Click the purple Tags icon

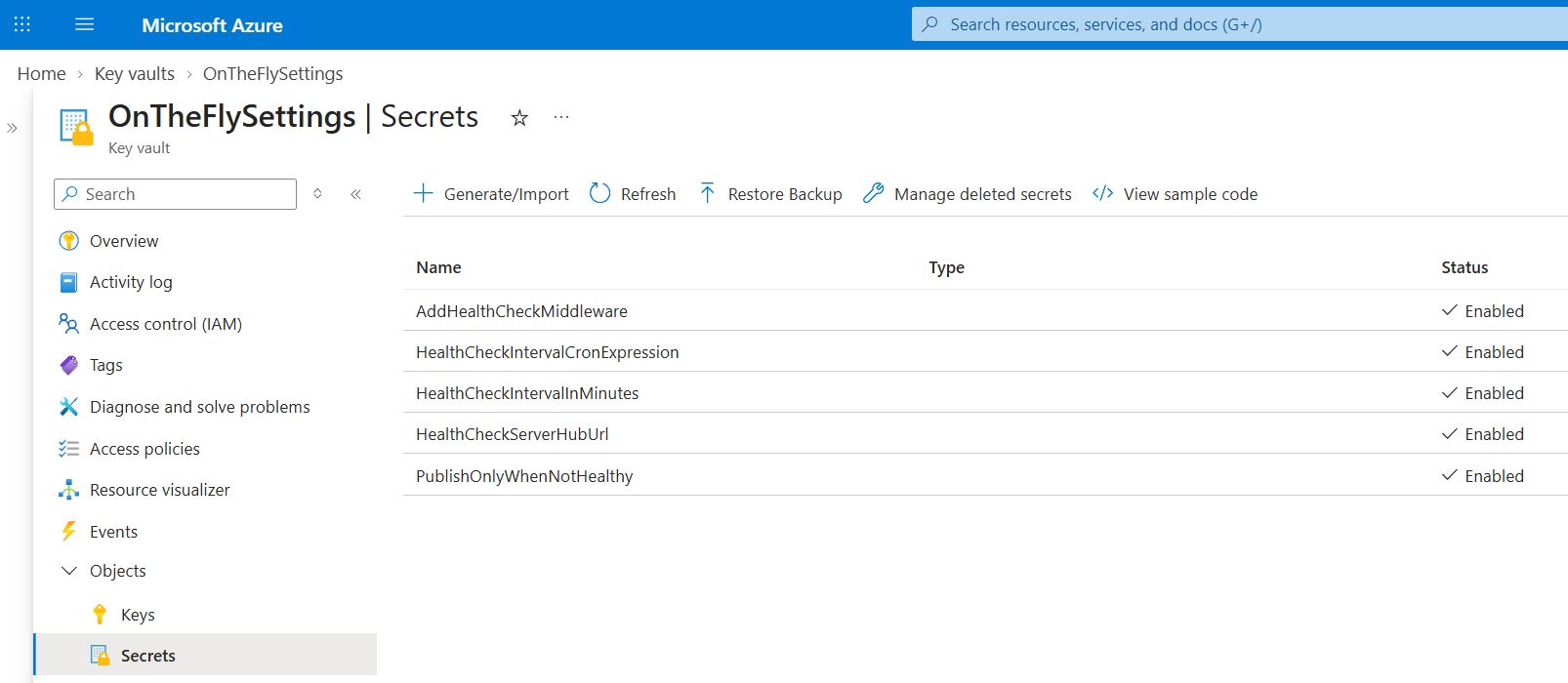68,365
